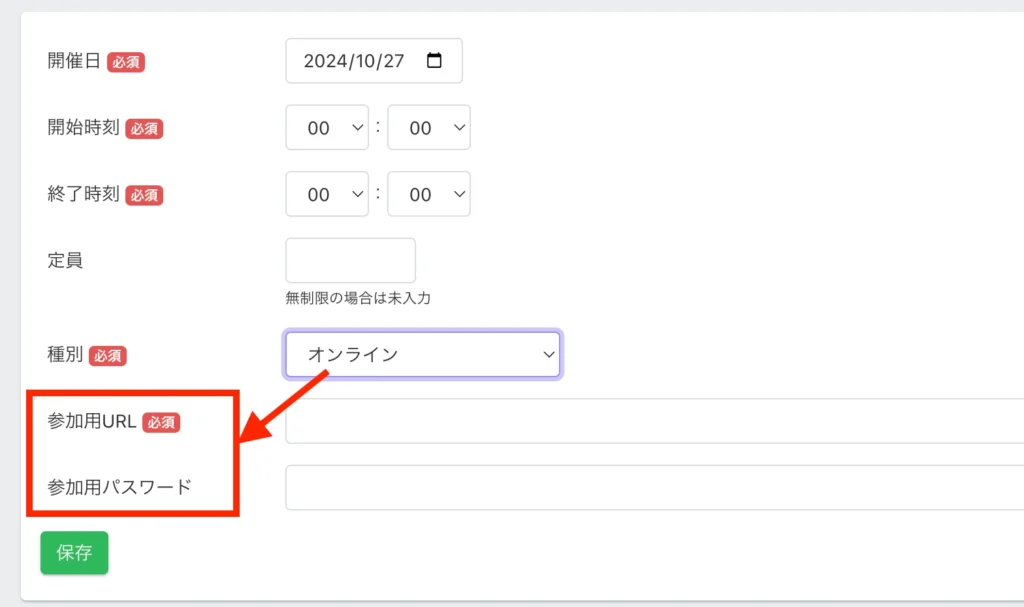
Task: Focus the 参加用URL input field
Action: click(x=654, y=421)
